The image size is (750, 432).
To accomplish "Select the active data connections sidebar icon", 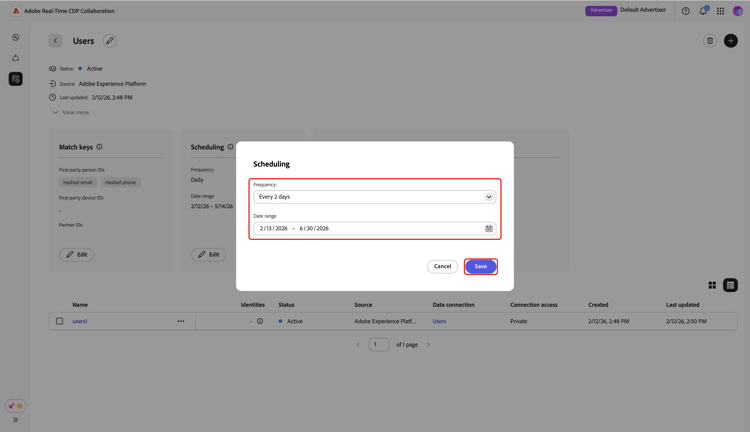I will pos(16,78).
